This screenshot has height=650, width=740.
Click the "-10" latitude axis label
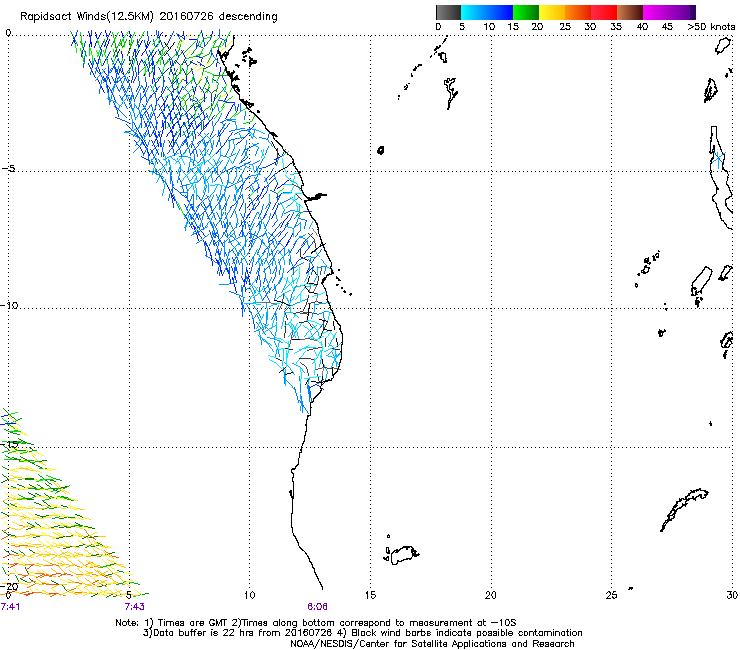point(9,305)
